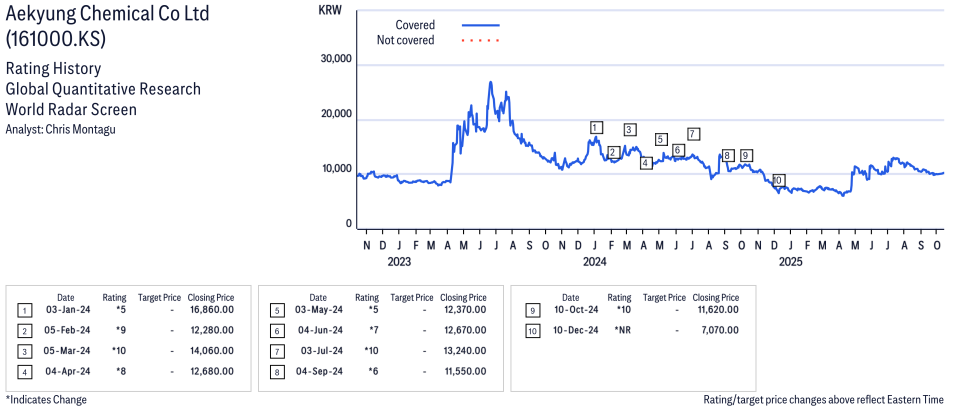Screen dimensions: 955x407
Task: Click the boxed number 5 beside 03-May-24
Action: [276, 310]
